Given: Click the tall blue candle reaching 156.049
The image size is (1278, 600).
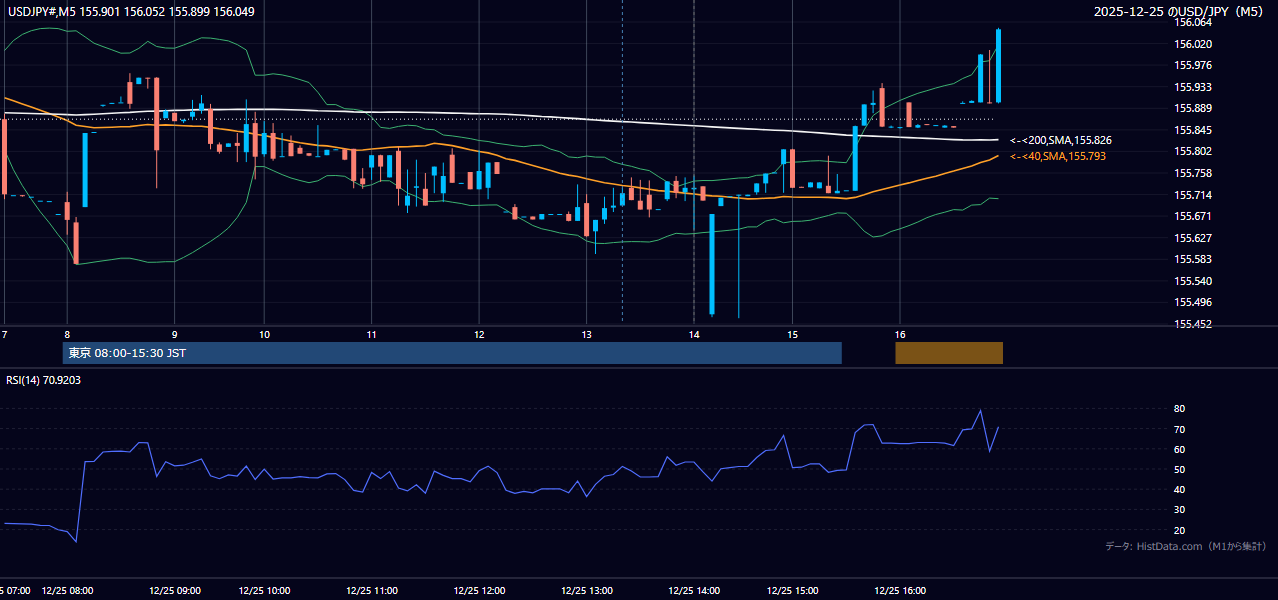Looking at the screenshot, I should point(999,65).
